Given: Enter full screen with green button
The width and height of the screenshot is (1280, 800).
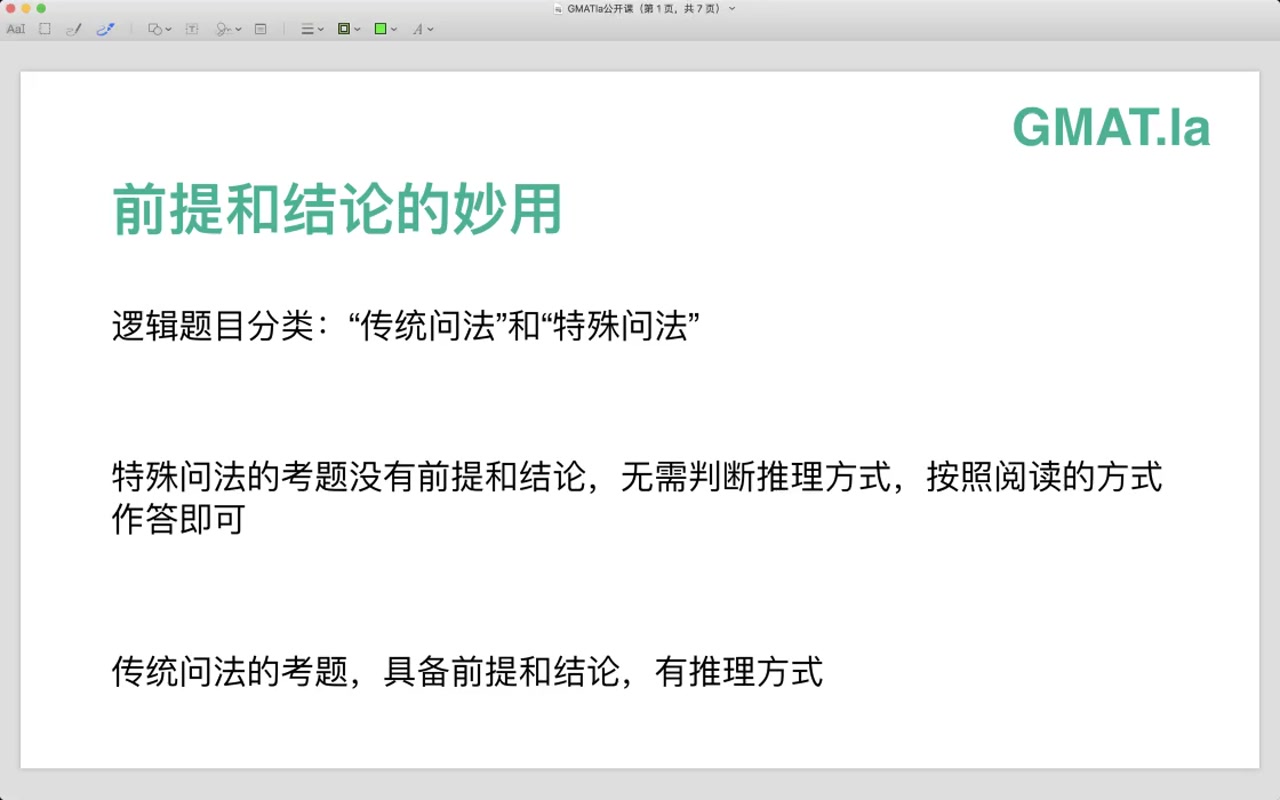Looking at the screenshot, I should [41, 8].
